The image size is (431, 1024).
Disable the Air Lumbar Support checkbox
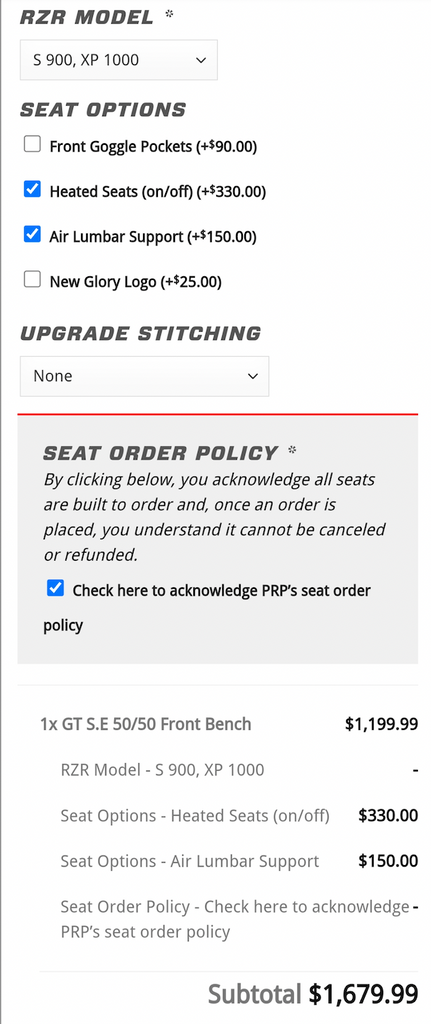pyautogui.click(x=32, y=234)
